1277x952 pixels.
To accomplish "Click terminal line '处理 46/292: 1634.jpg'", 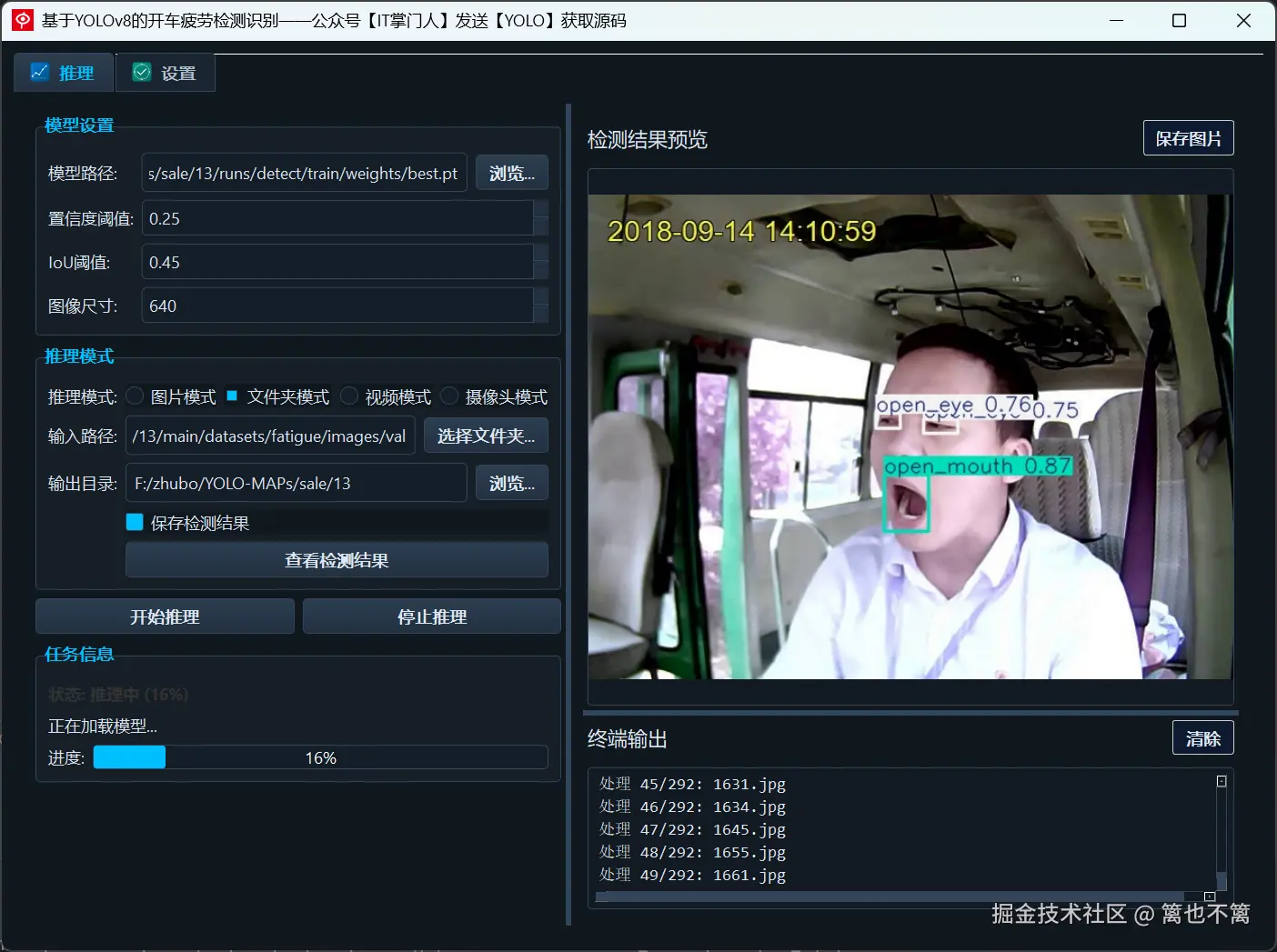I will [692, 807].
